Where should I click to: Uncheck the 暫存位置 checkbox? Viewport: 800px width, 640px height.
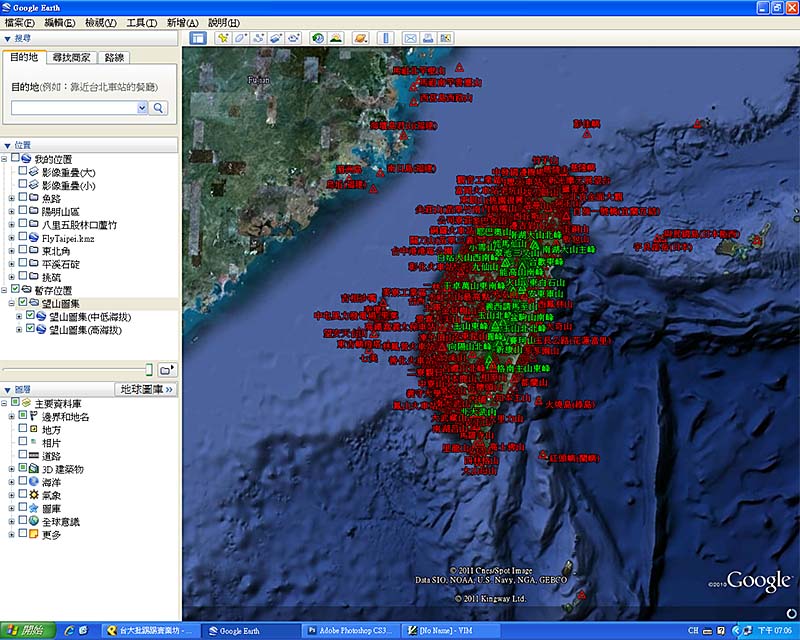coord(15,289)
